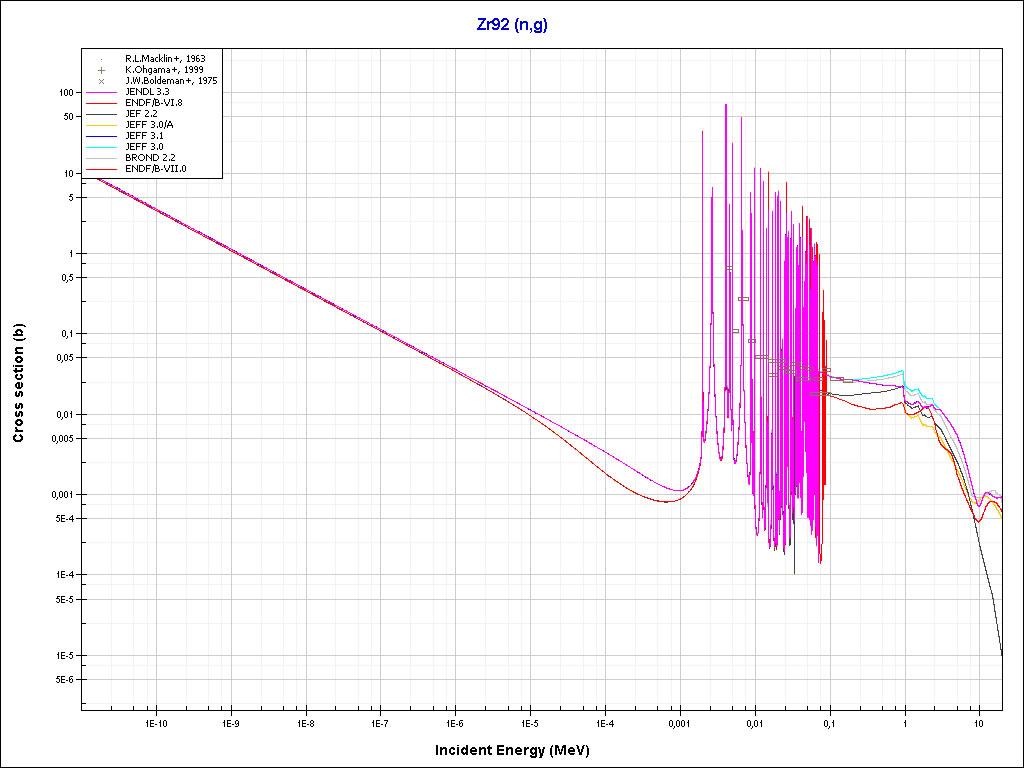The height and width of the screenshot is (768, 1024).
Task: Click the Incident Energy (MeV) axis label
Action: point(519,750)
